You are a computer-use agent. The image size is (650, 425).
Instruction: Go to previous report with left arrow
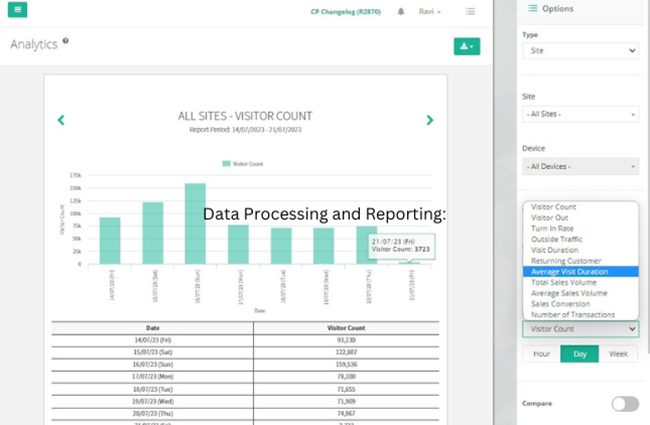(x=61, y=120)
